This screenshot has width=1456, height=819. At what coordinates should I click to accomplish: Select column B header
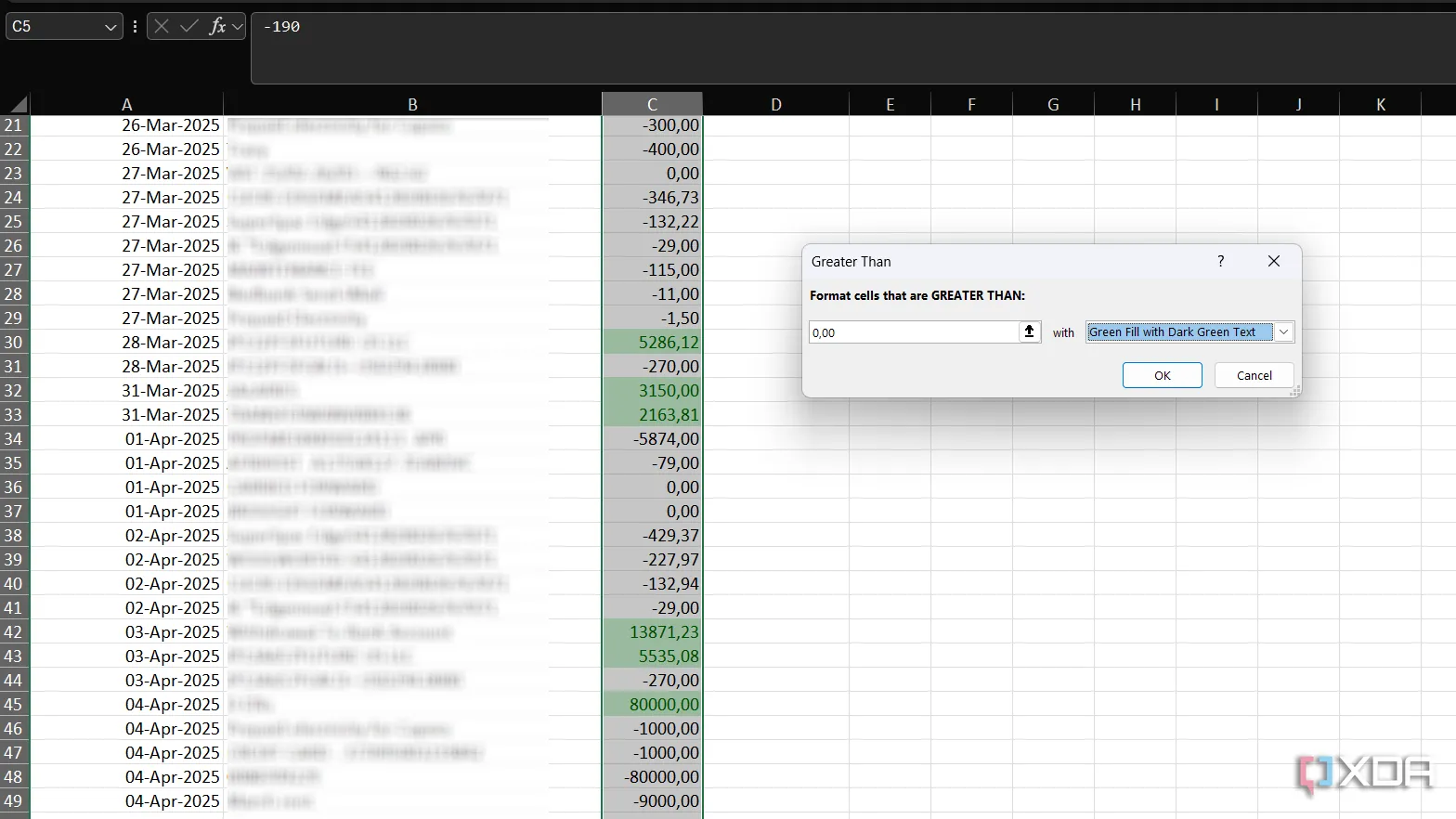click(x=412, y=104)
